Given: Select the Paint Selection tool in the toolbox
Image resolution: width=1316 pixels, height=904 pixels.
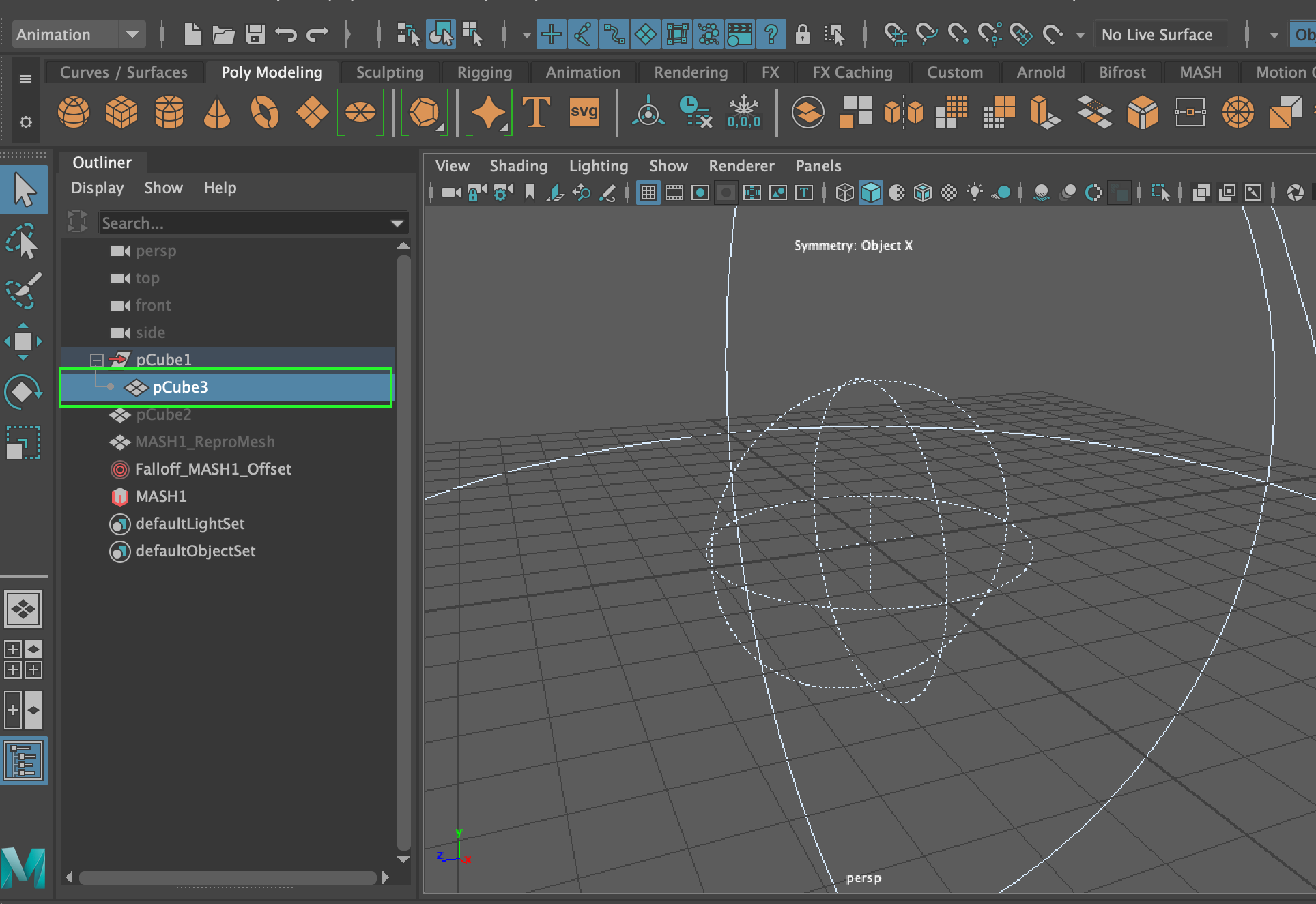Looking at the screenshot, I should point(25,292).
